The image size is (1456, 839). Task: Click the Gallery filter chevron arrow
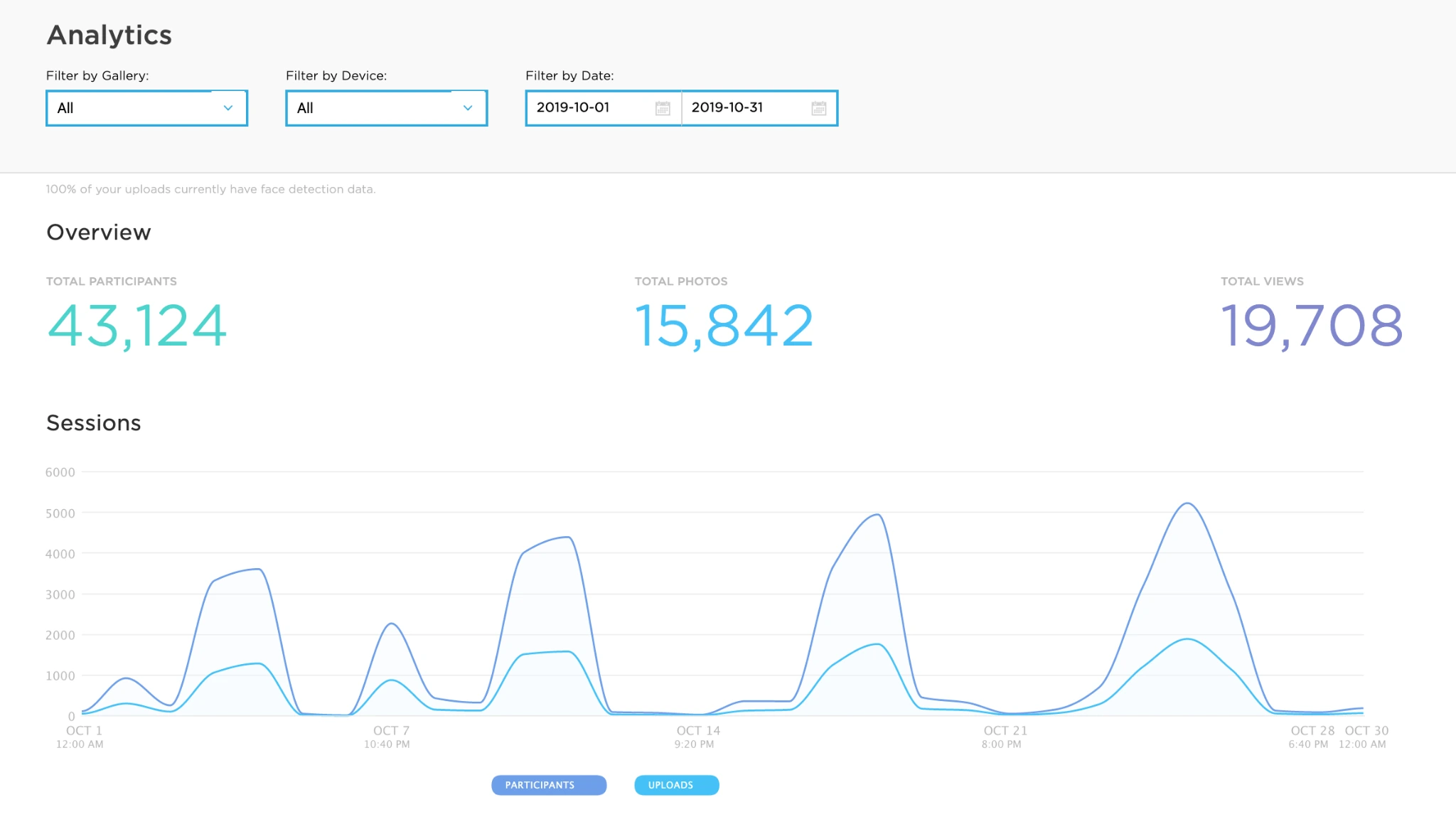(x=228, y=108)
